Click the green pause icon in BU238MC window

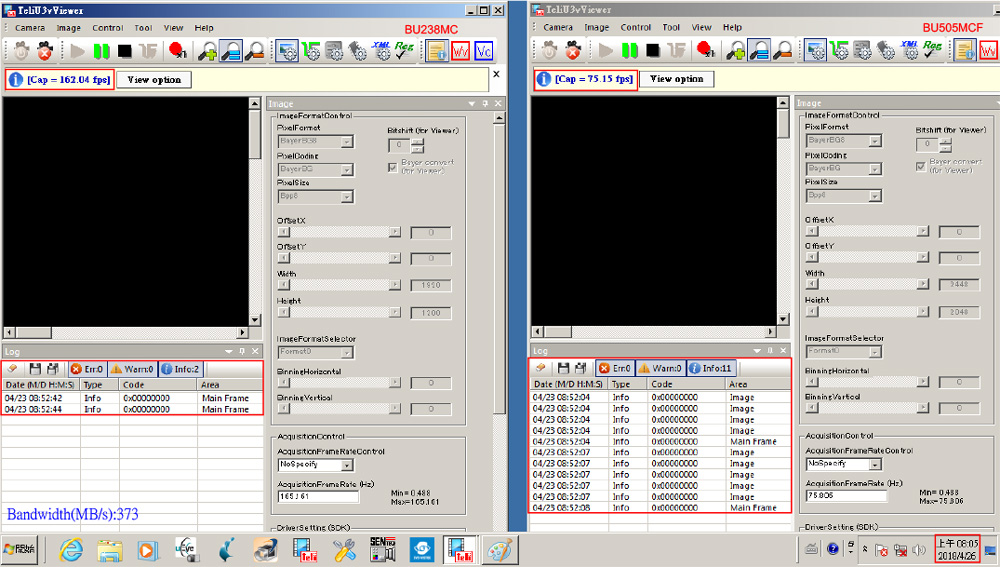tap(101, 50)
